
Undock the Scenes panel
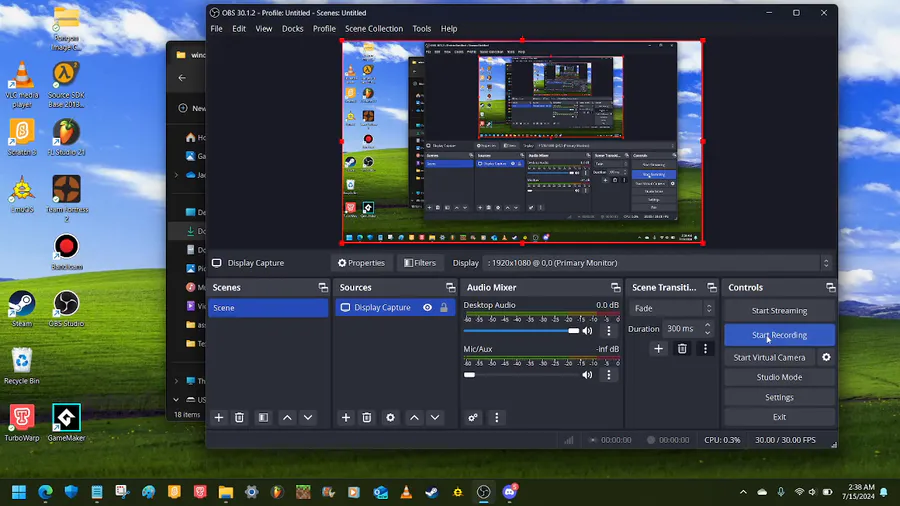[x=323, y=287]
